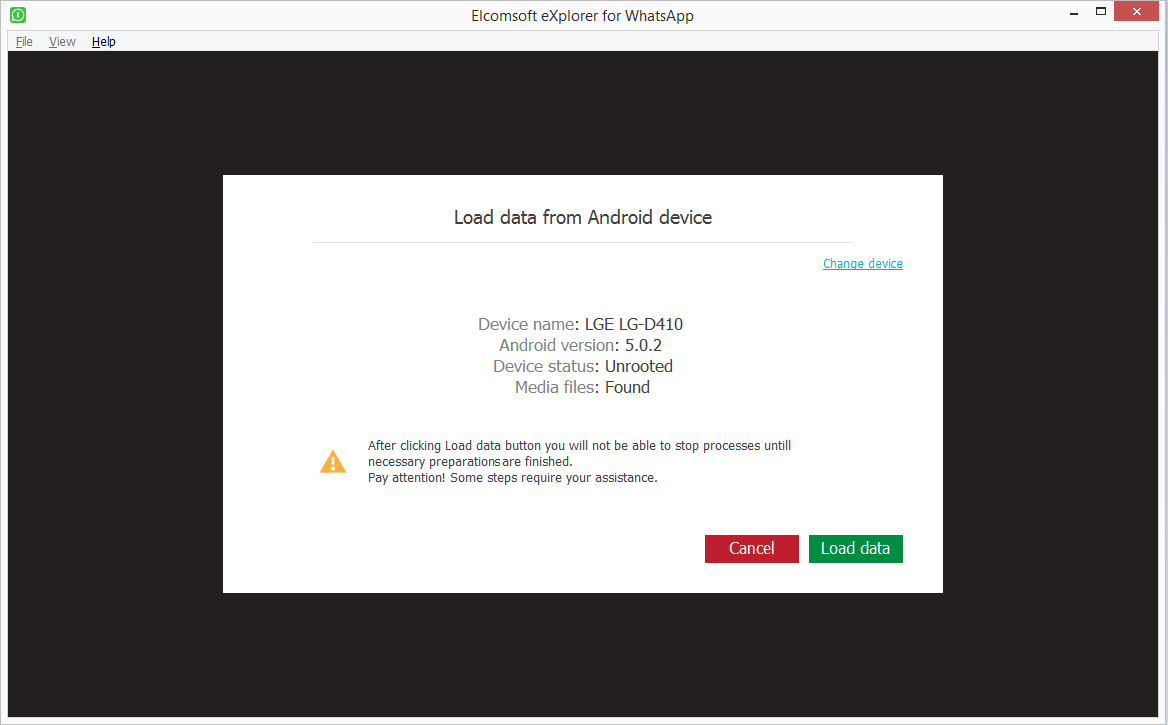Click the dialog title Load data from Android device

coord(582,217)
